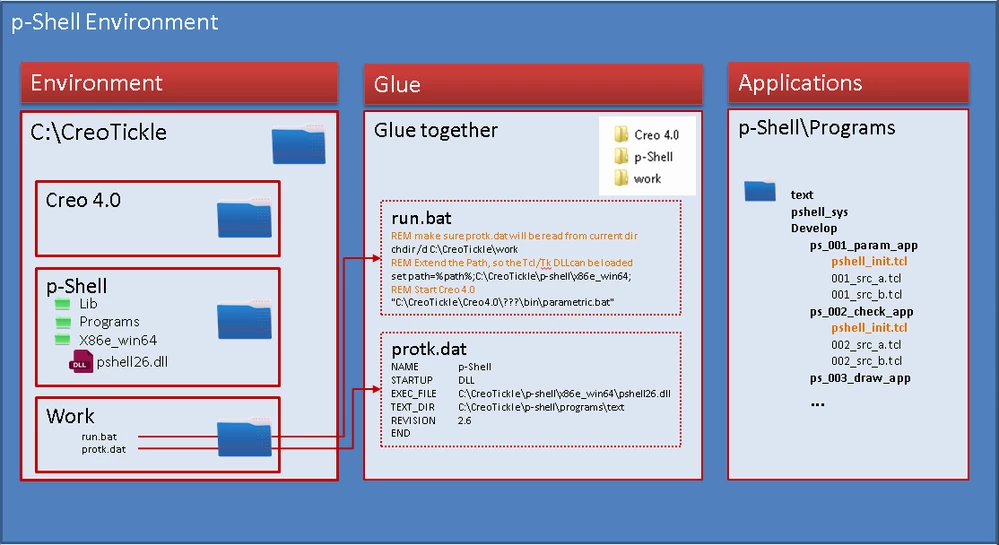Click the 001_src_a.tcl file
The height and width of the screenshot is (545, 999).
point(866,279)
